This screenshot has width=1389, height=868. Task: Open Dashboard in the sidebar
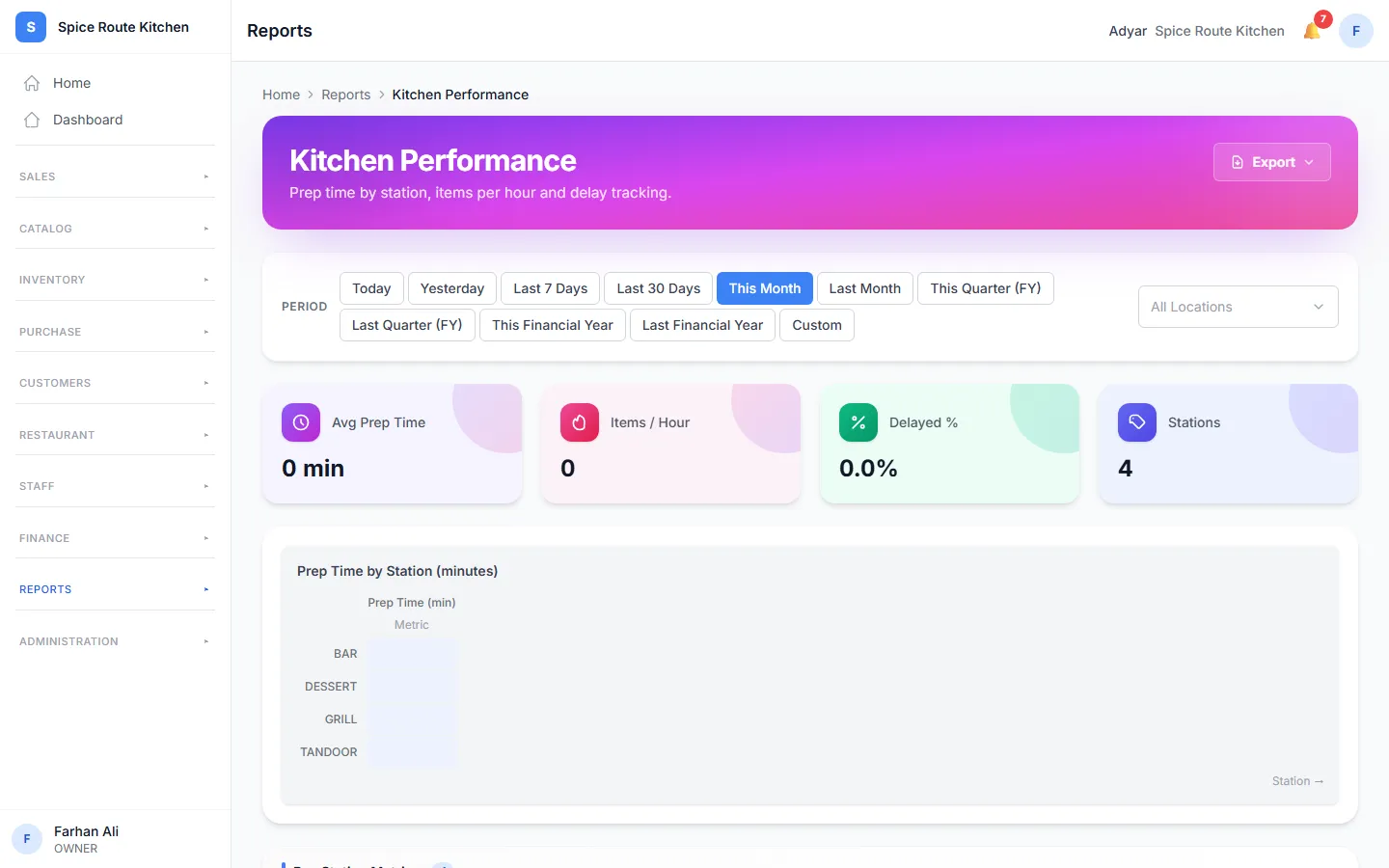tap(115, 120)
